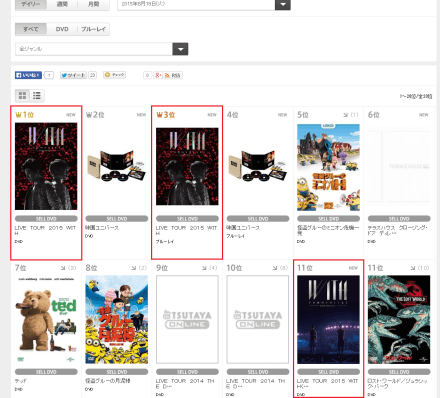Click SELL DVD button under rank 4

[258, 219]
